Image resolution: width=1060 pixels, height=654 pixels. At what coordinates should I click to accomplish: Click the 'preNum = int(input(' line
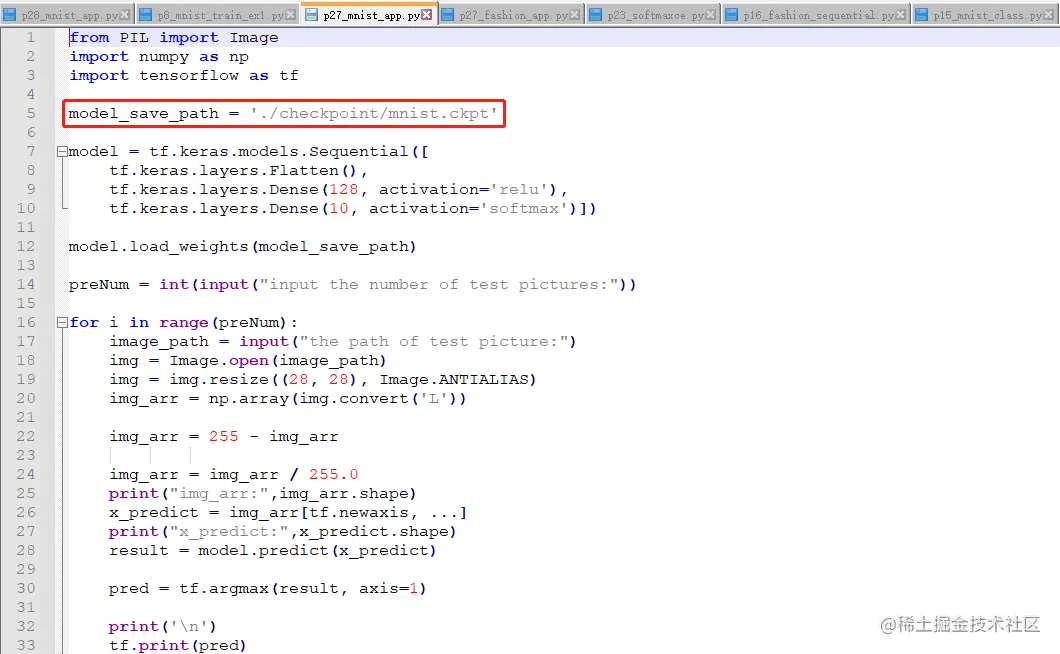click(352, 285)
